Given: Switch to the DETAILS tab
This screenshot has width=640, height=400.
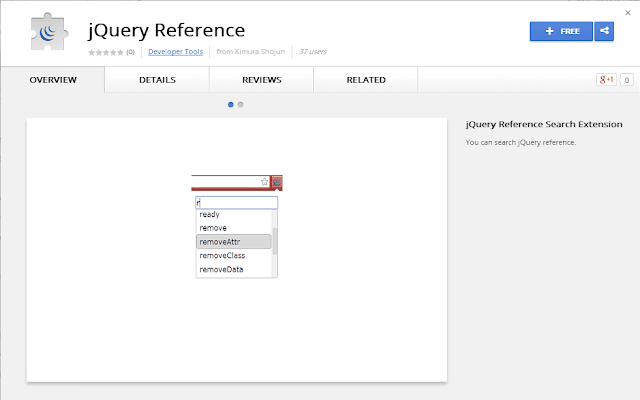Looking at the screenshot, I should click(157, 80).
